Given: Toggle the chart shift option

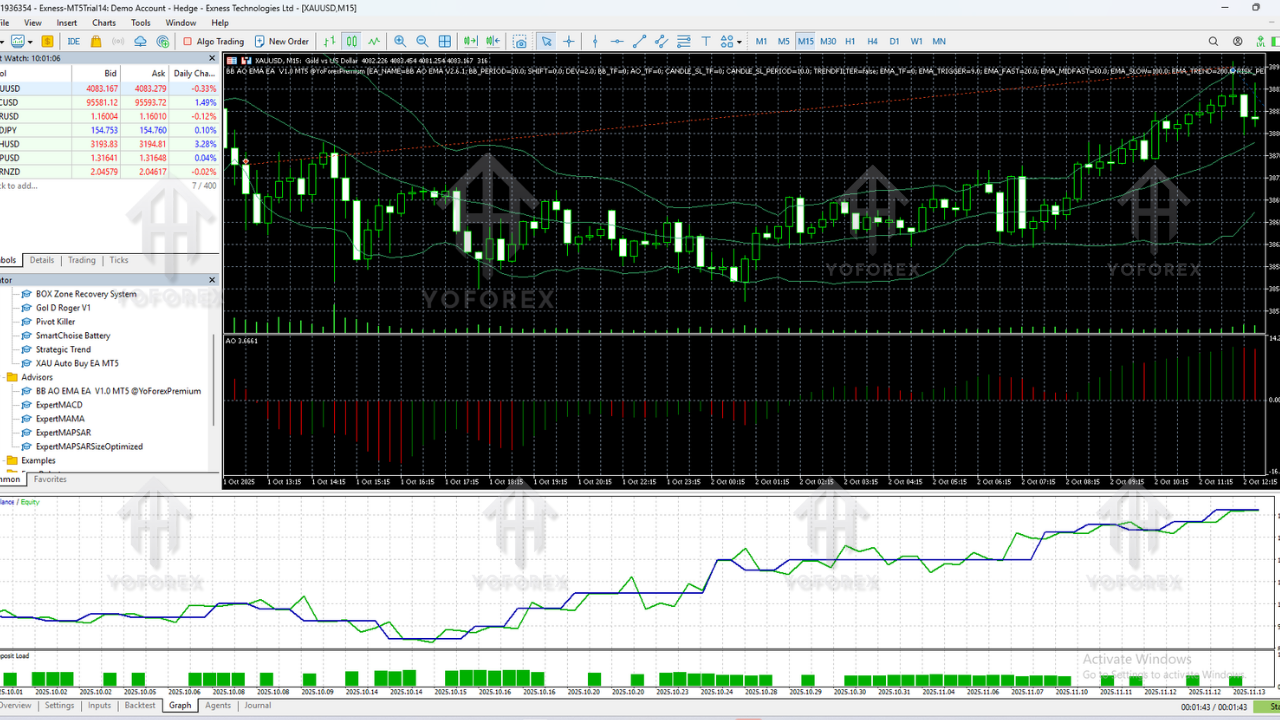Looking at the screenshot, I should [490, 41].
